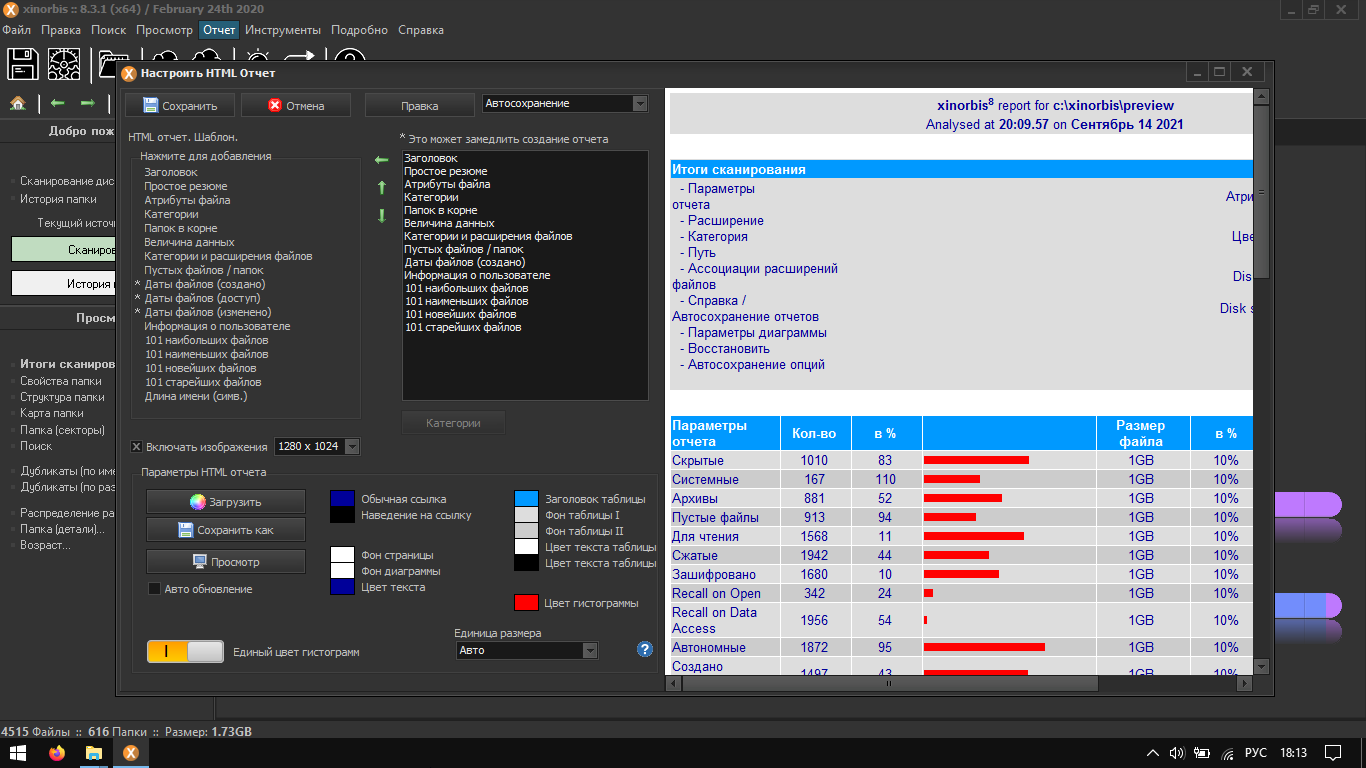Open the notification center icon

(x=1333, y=753)
